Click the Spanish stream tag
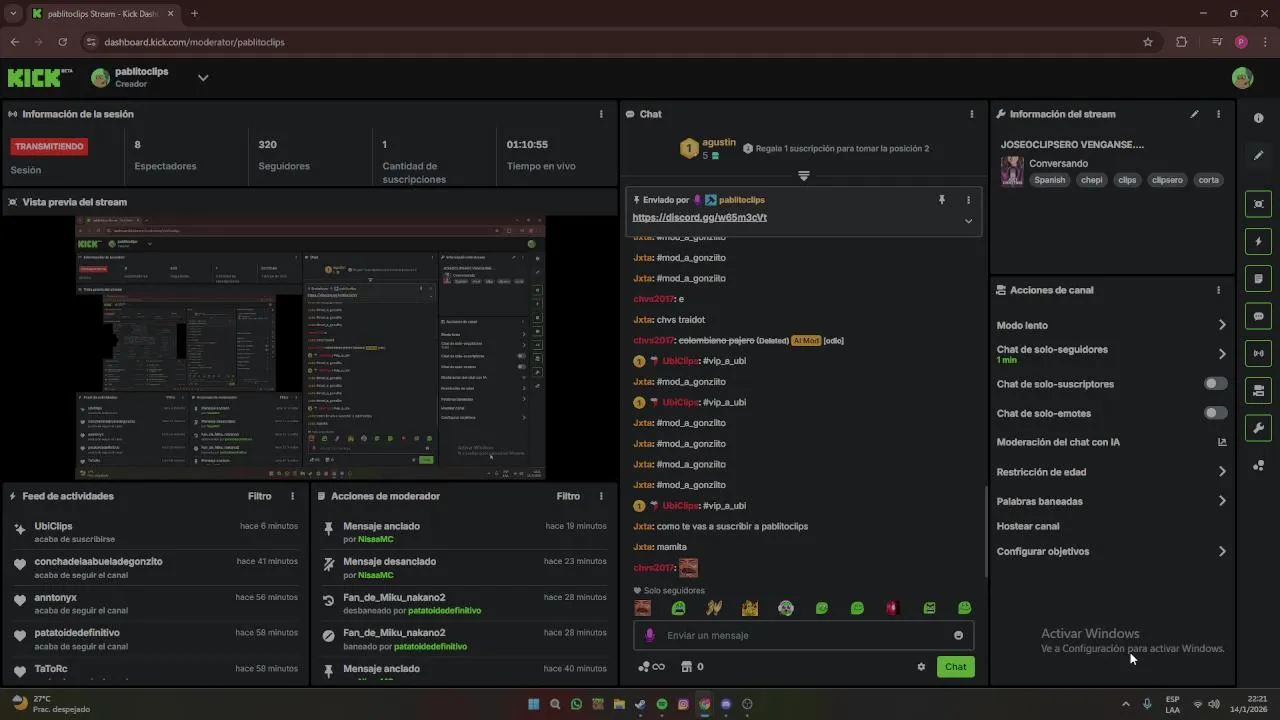1280x720 pixels. tap(1050, 180)
